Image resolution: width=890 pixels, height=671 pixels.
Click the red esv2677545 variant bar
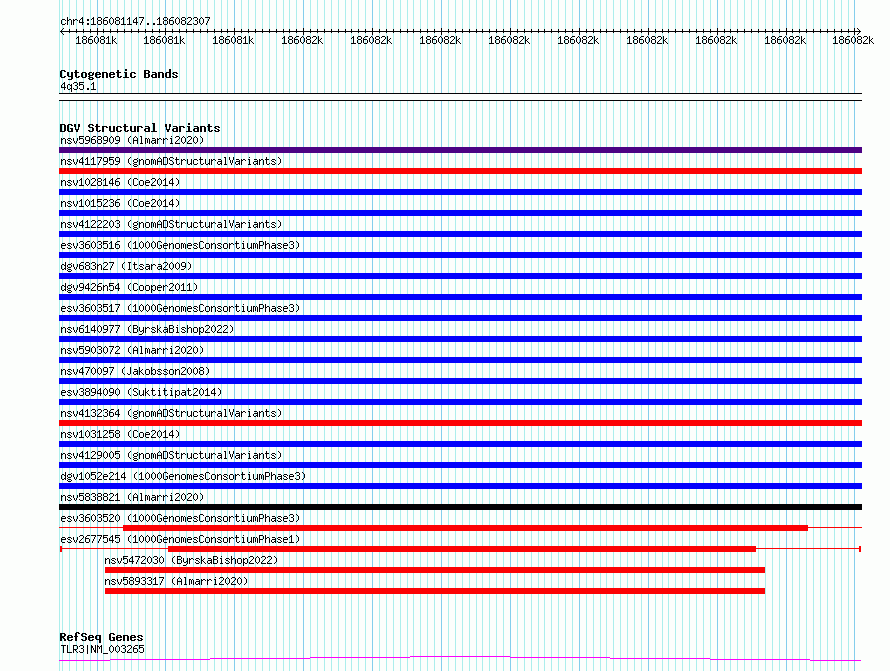(462, 549)
